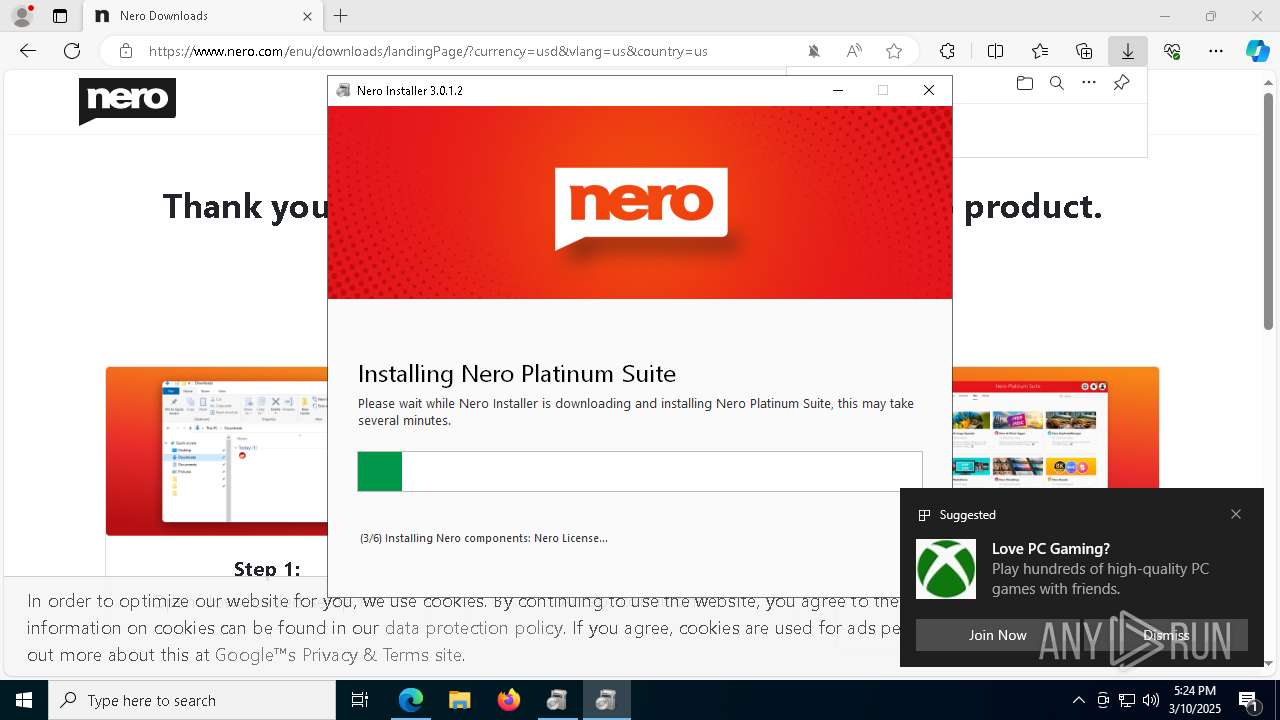Viewport: 1280px width, 720px height.
Task: Click the Xbox logo in notification
Action: point(946,569)
